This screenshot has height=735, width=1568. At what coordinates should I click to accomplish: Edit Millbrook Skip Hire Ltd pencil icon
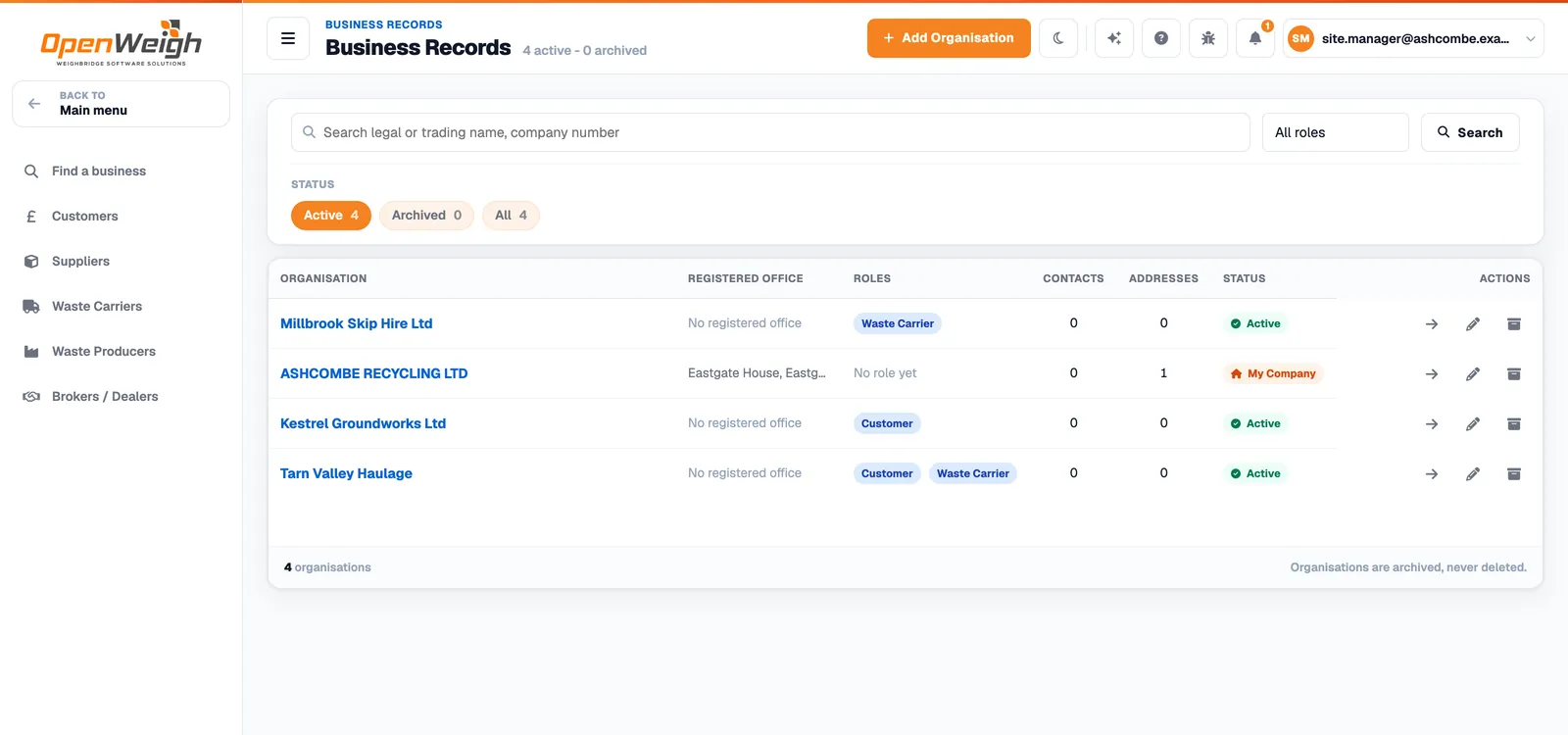(x=1473, y=323)
